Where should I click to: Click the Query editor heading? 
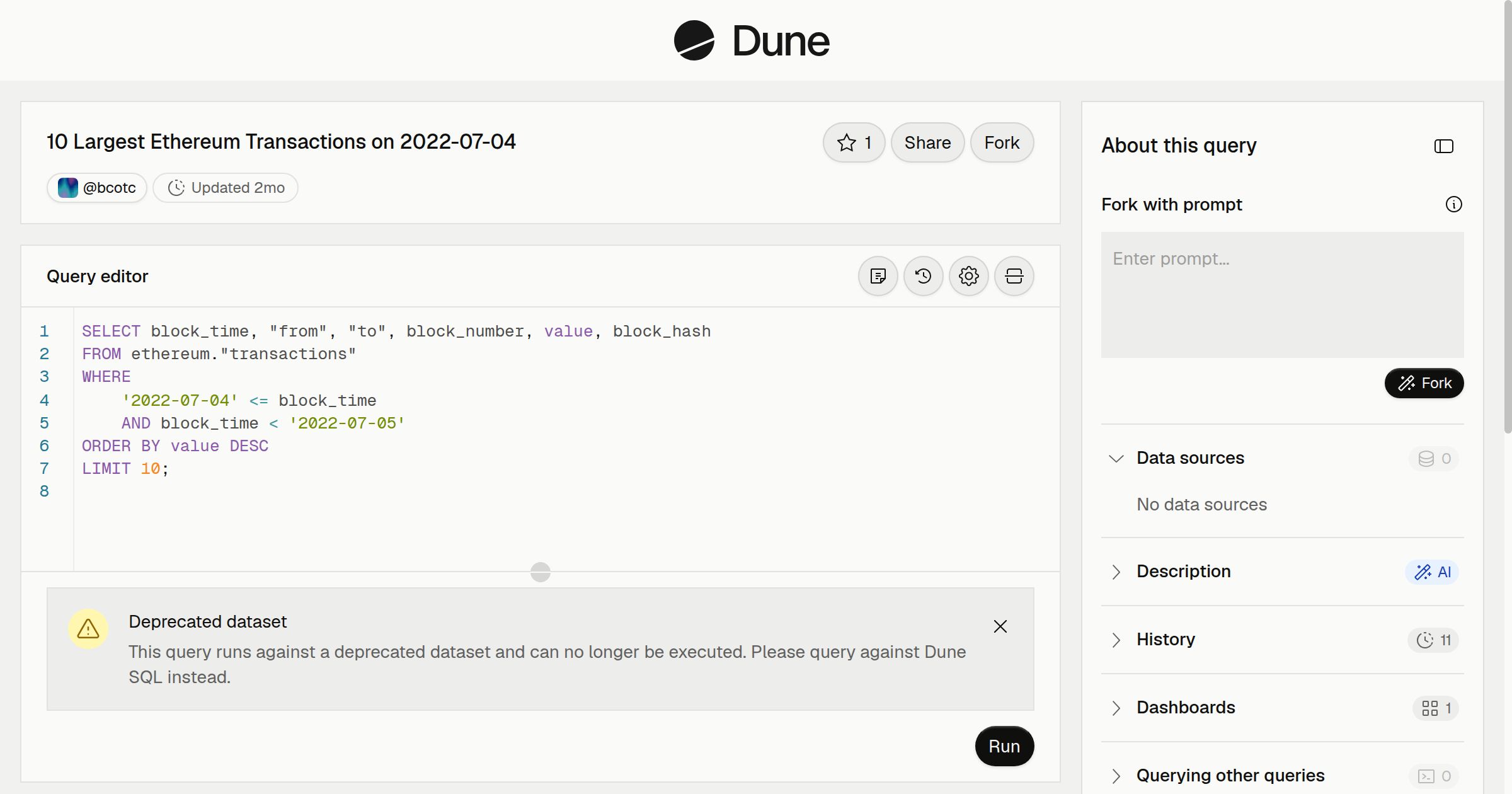point(98,276)
